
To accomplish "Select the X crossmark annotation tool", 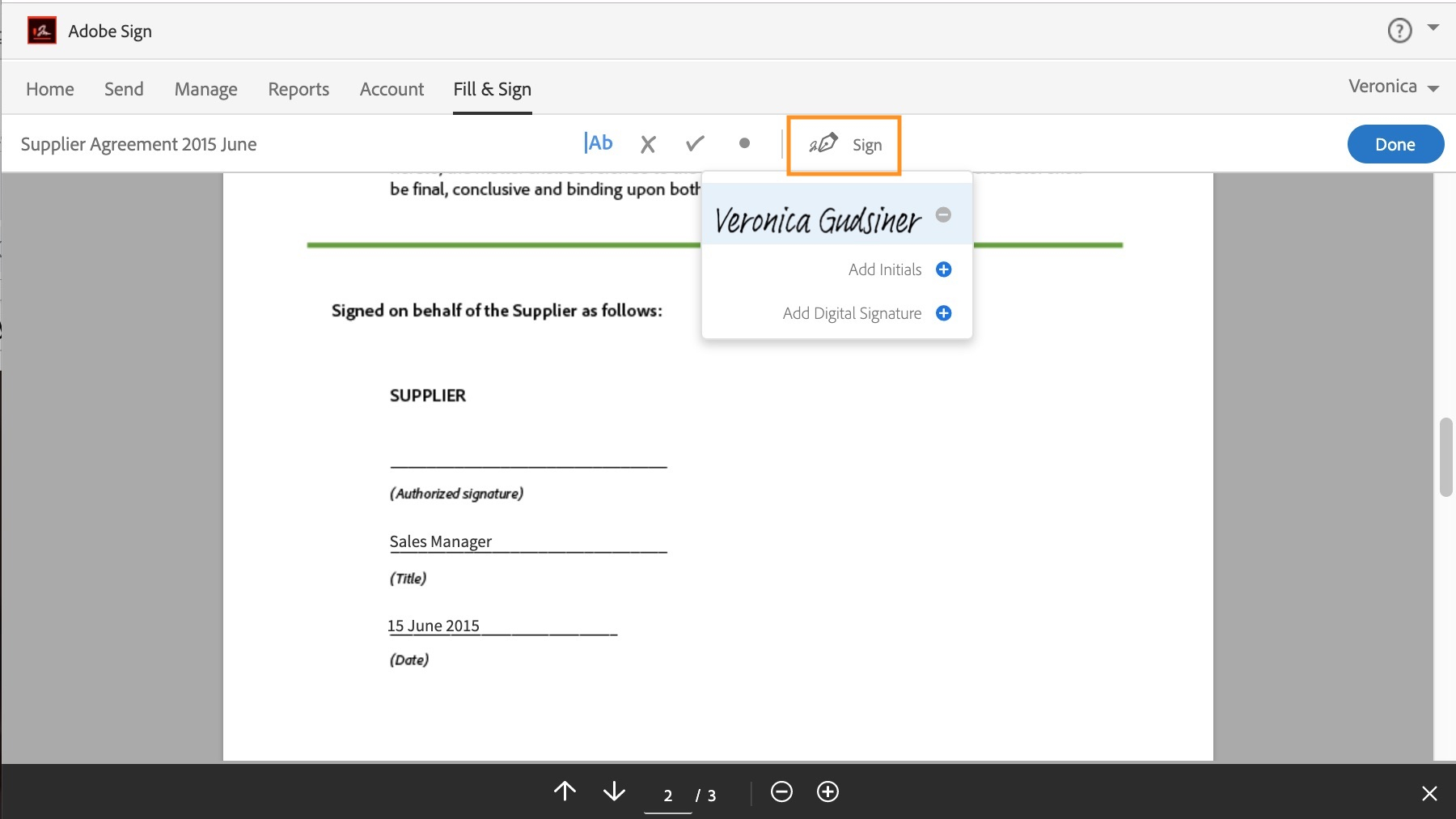I will point(648,143).
